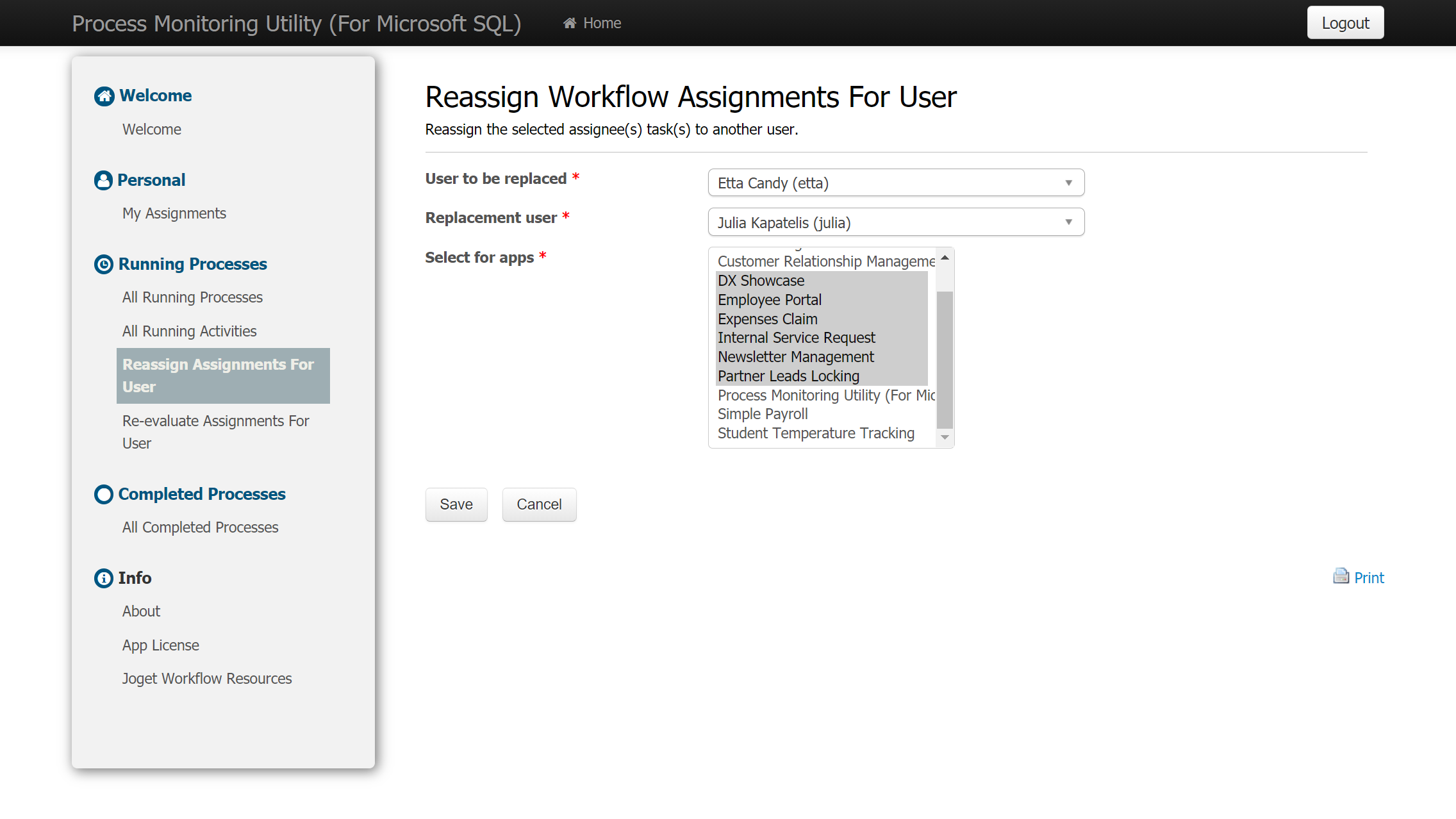Select Simple Payroll in apps list
Viewport: 1456px width, 819px height.
[x=822, y=414]
